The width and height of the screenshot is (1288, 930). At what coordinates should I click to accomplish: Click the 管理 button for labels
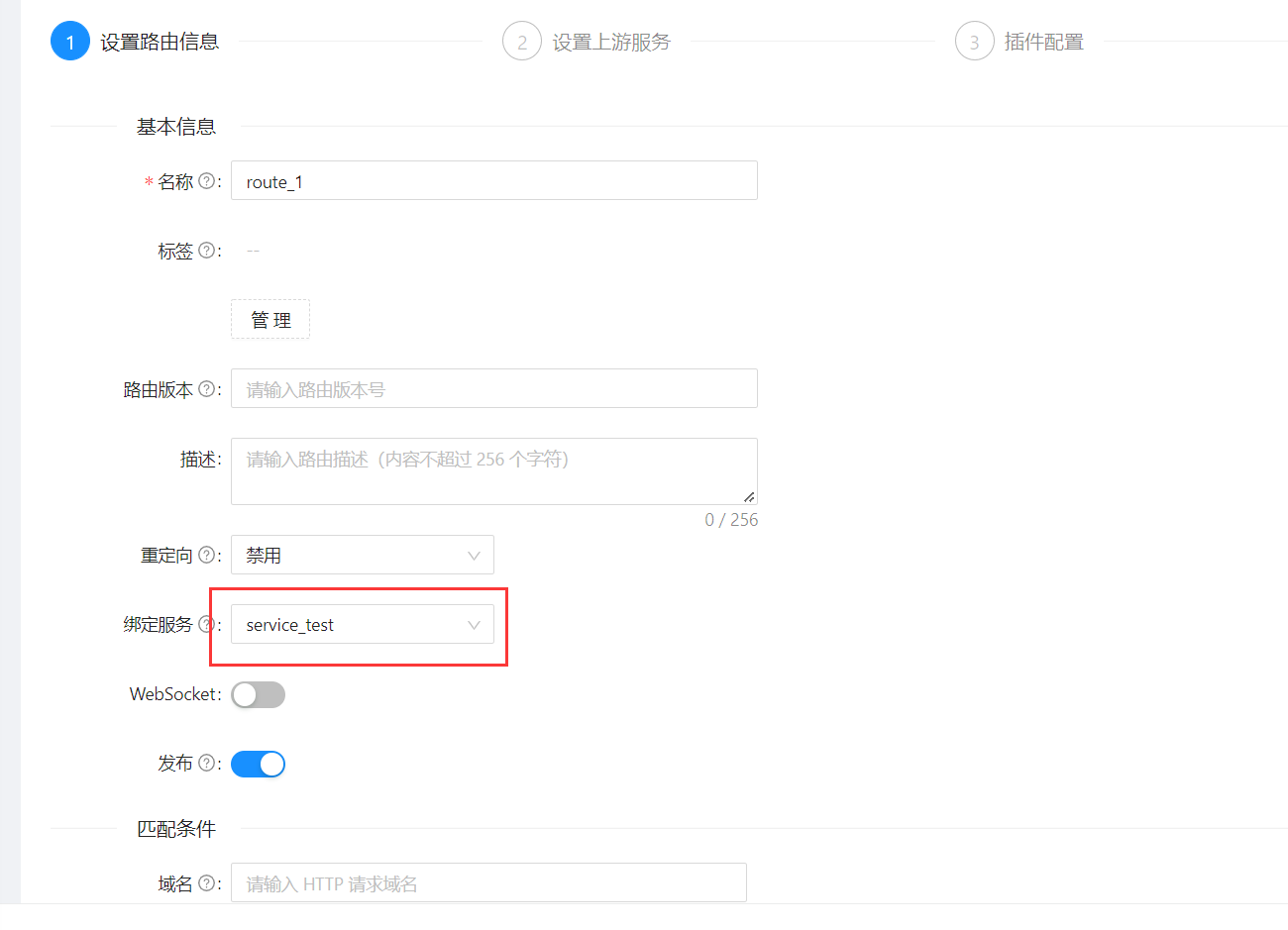pyautogui.click(x=270, y=319)
